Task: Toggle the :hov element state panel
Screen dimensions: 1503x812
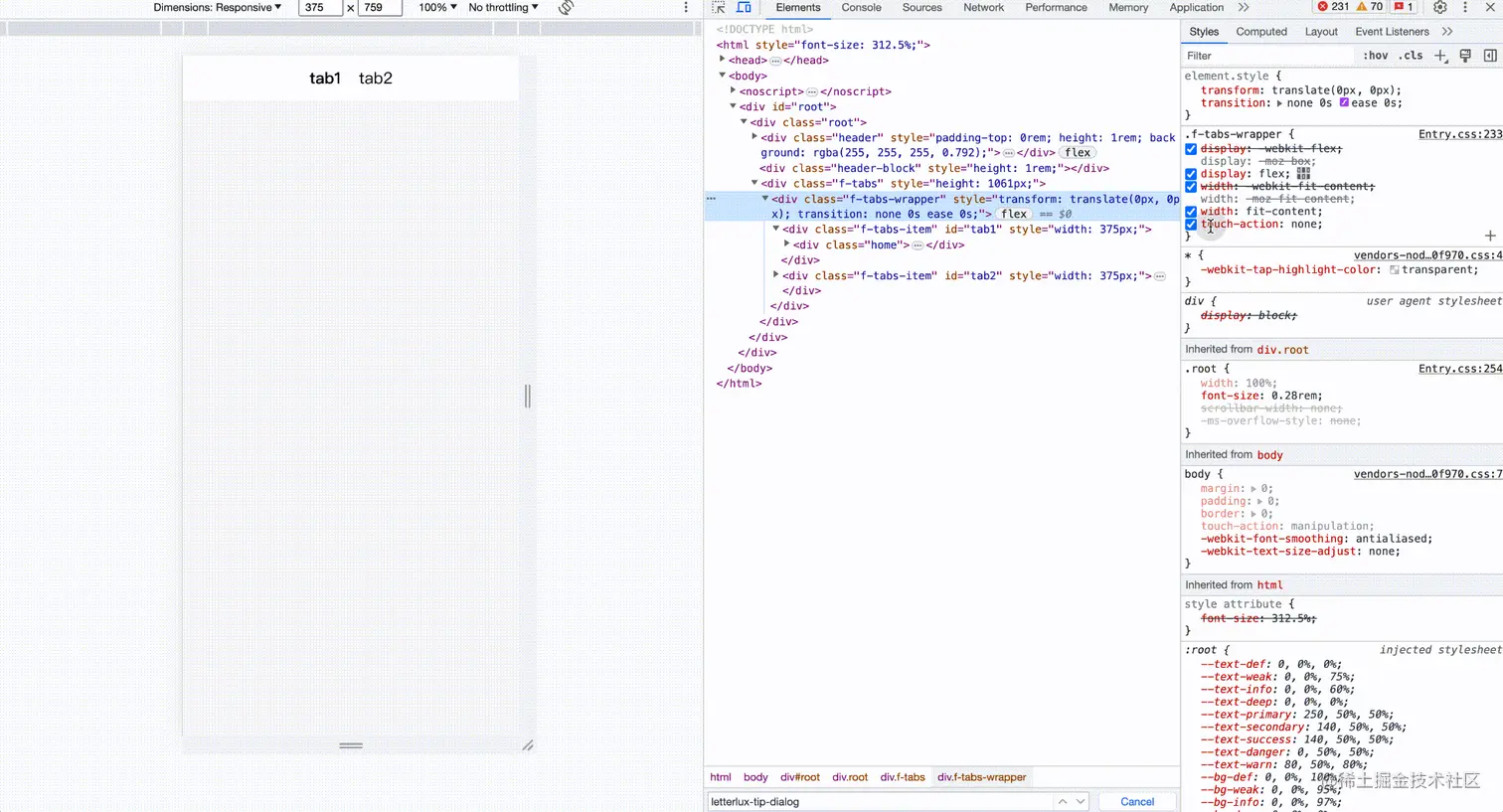Action: point(1376,56)
